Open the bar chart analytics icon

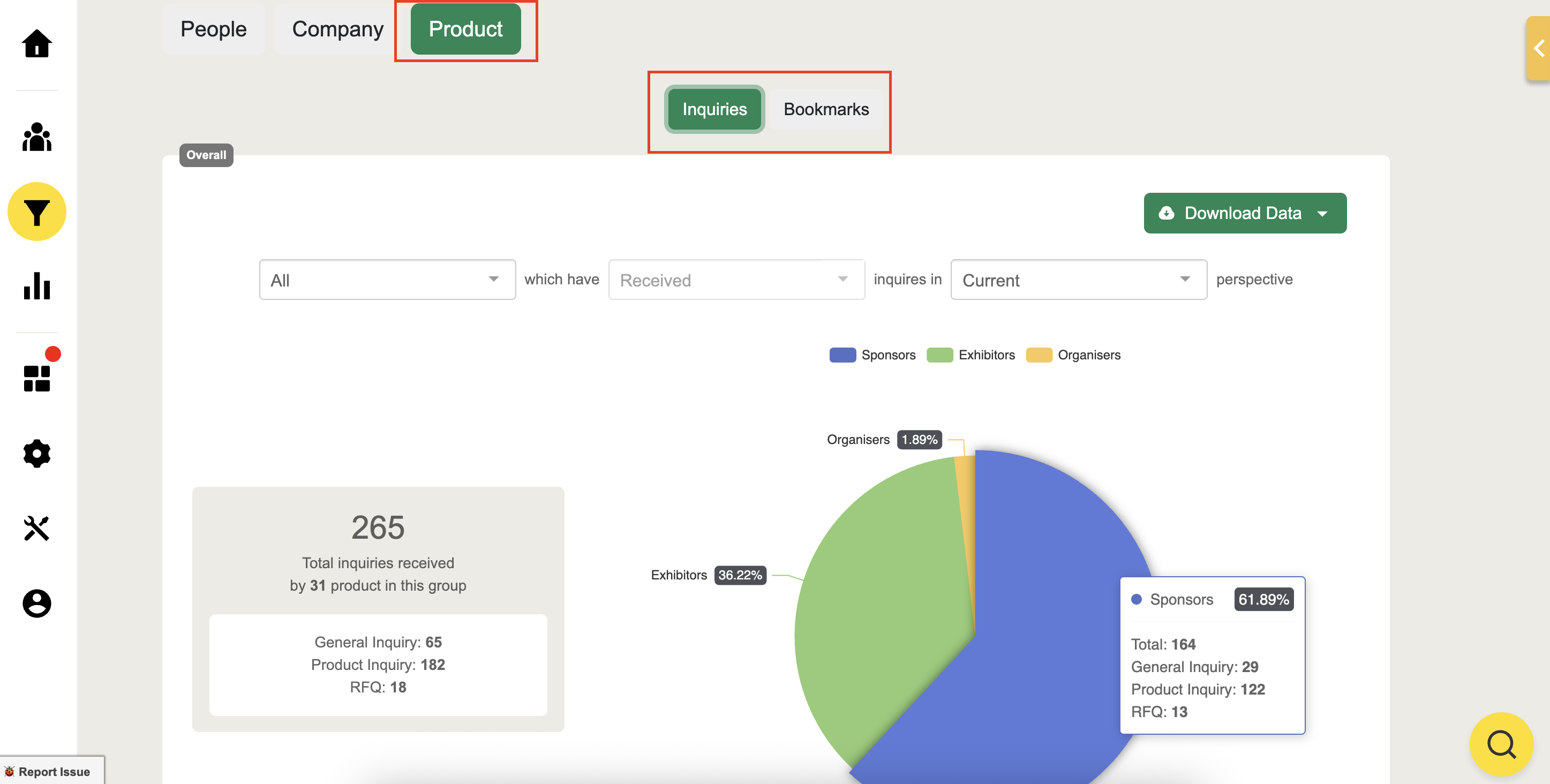[x=37, y=286]
